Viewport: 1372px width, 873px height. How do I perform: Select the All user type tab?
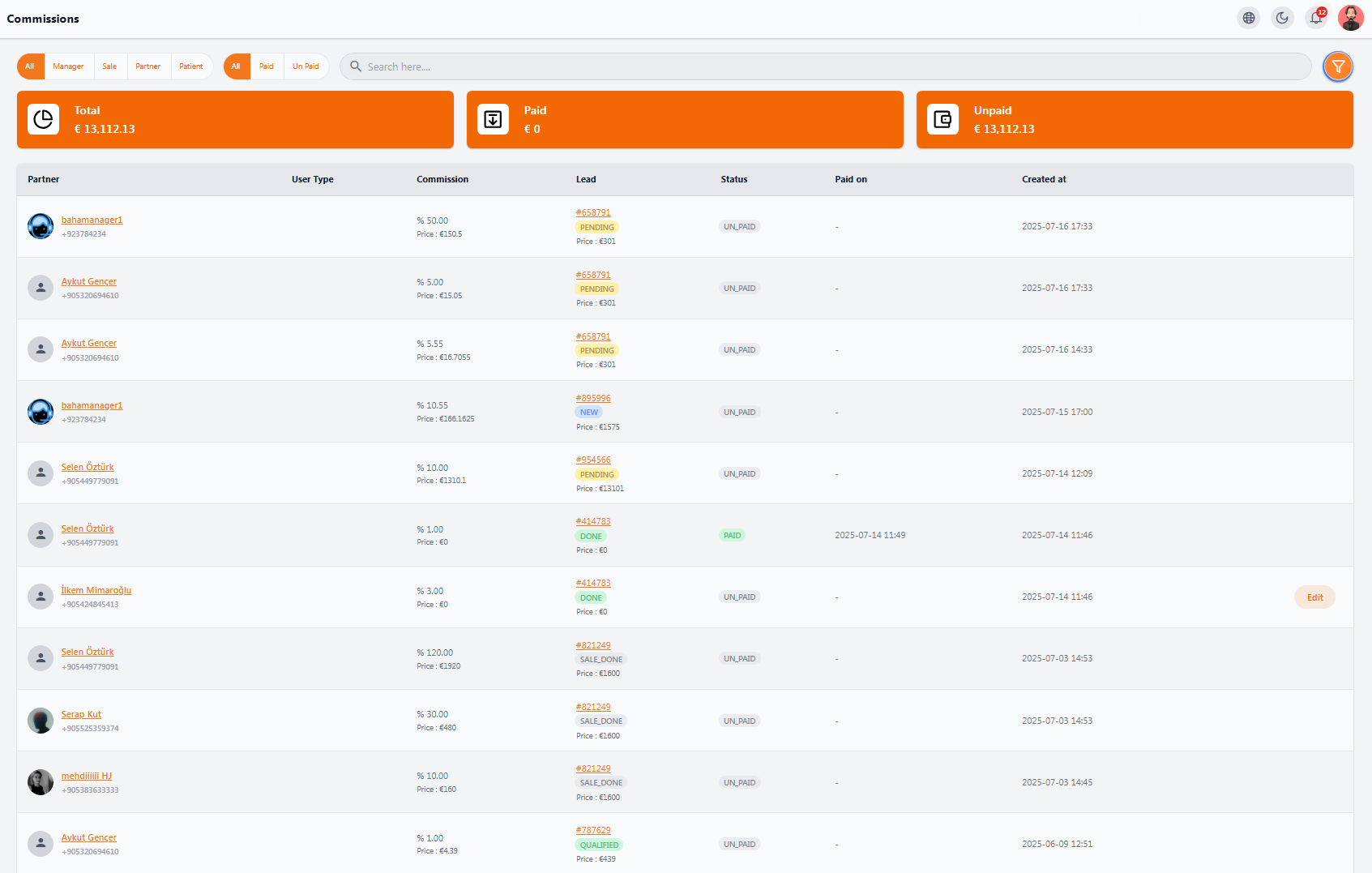coord(30,66)
